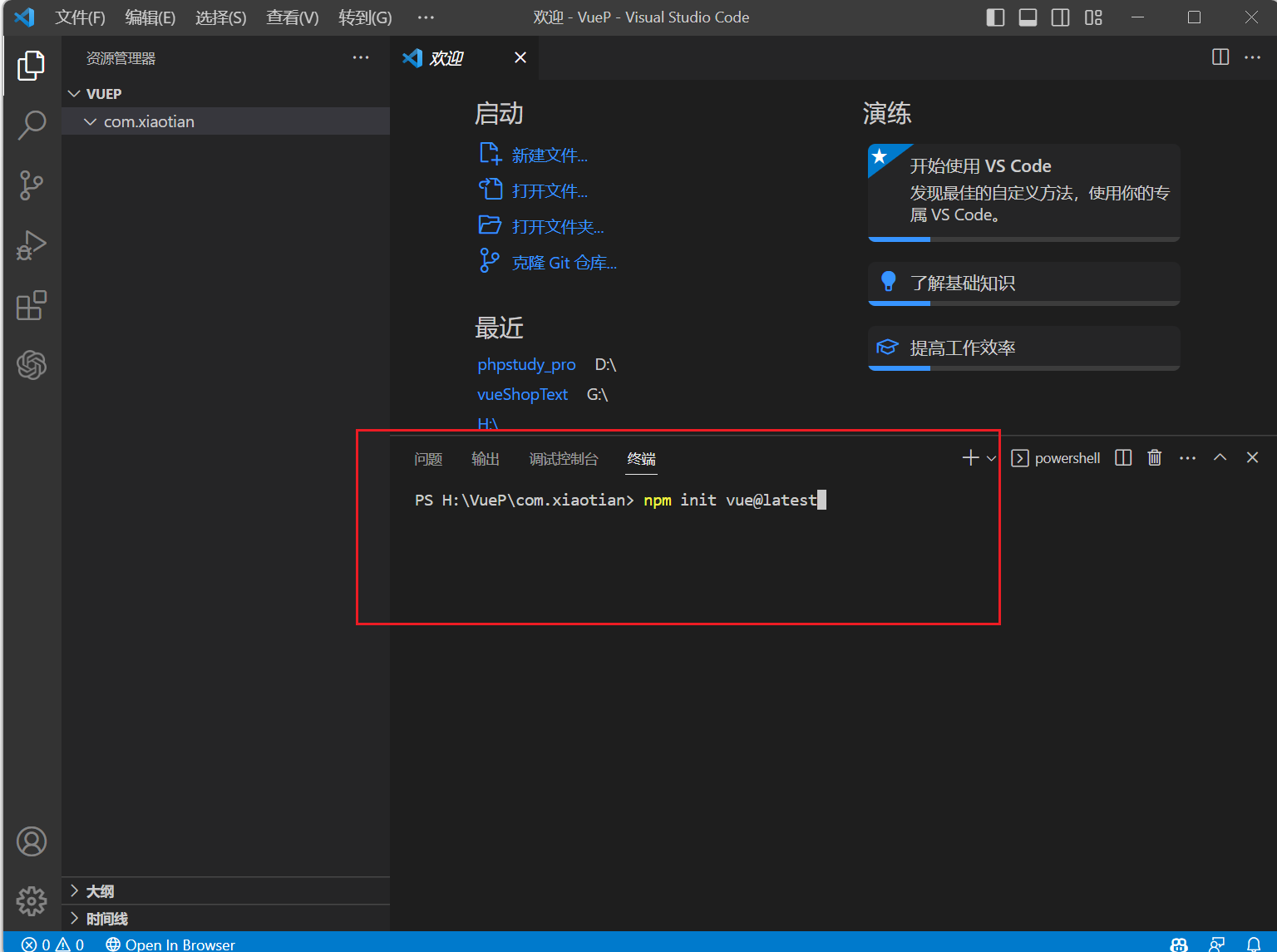Open the Run and Debug view
This screenshot has height=952, width=1277.
[x=32, y=245]
